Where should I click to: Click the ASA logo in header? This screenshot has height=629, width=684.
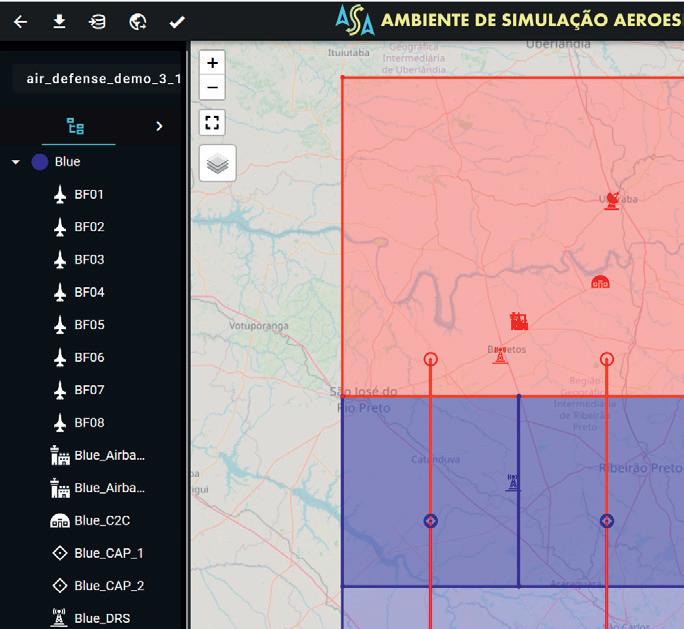click(x=355, y=21)
